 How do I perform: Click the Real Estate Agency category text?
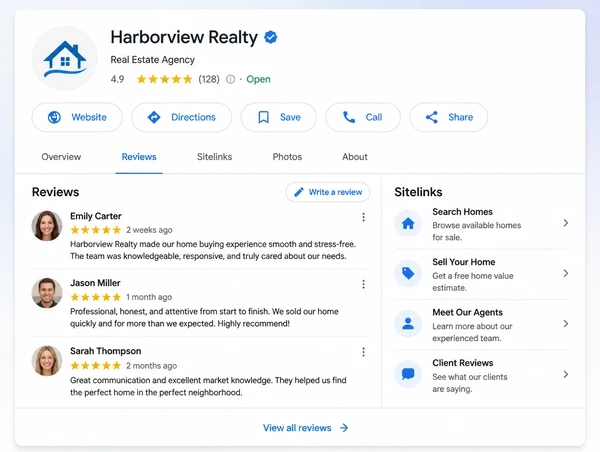(x=153, y=60)
